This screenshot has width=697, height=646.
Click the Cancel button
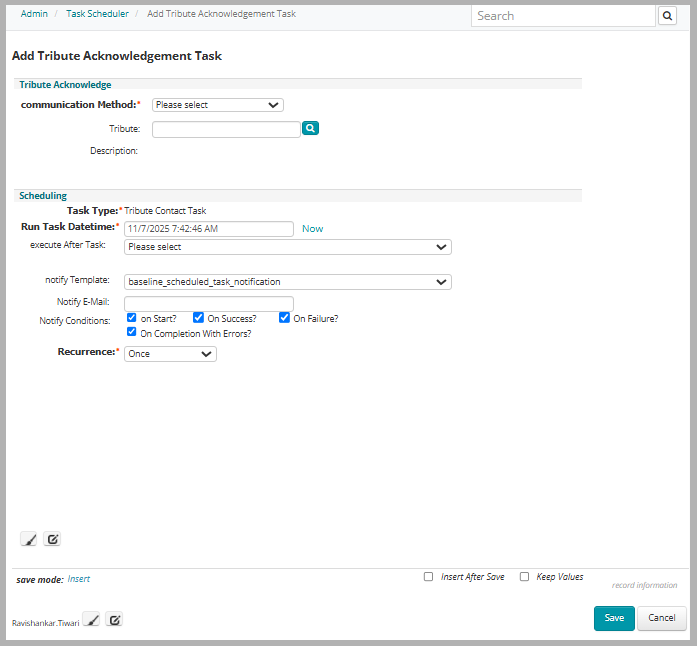click(x=661, y=618)
